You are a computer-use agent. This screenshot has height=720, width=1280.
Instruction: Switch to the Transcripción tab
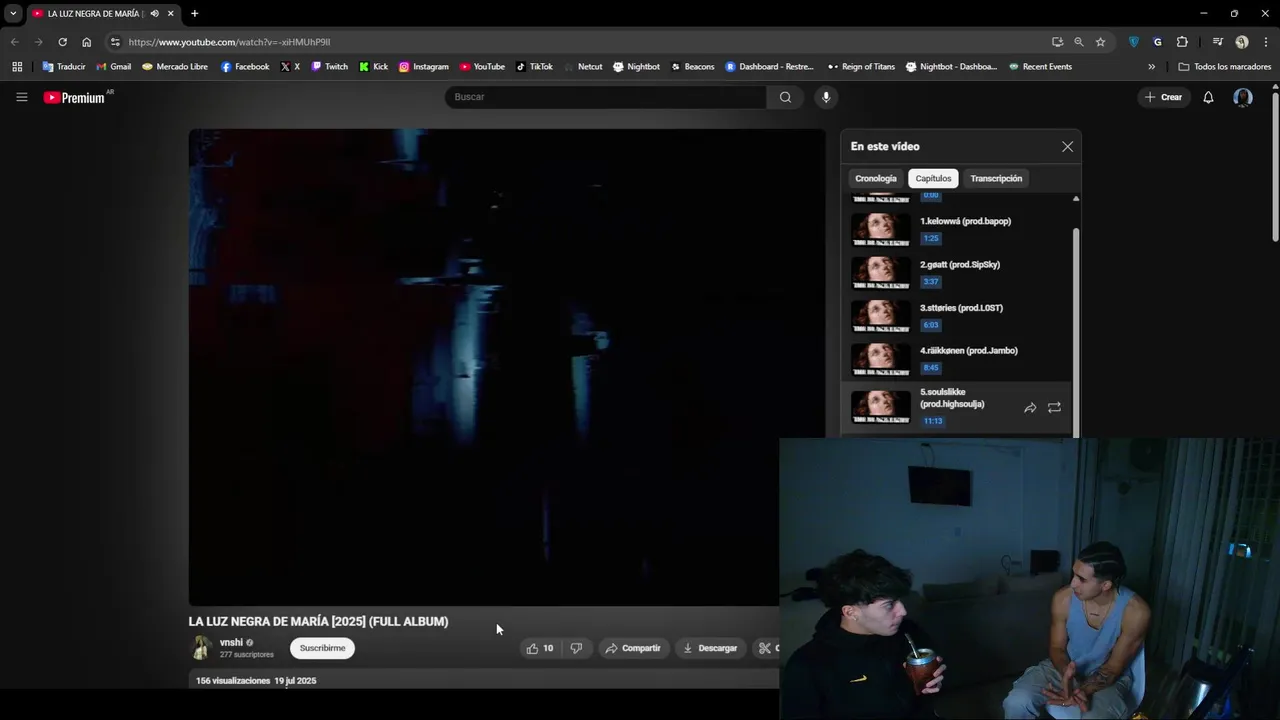point(996,179)
